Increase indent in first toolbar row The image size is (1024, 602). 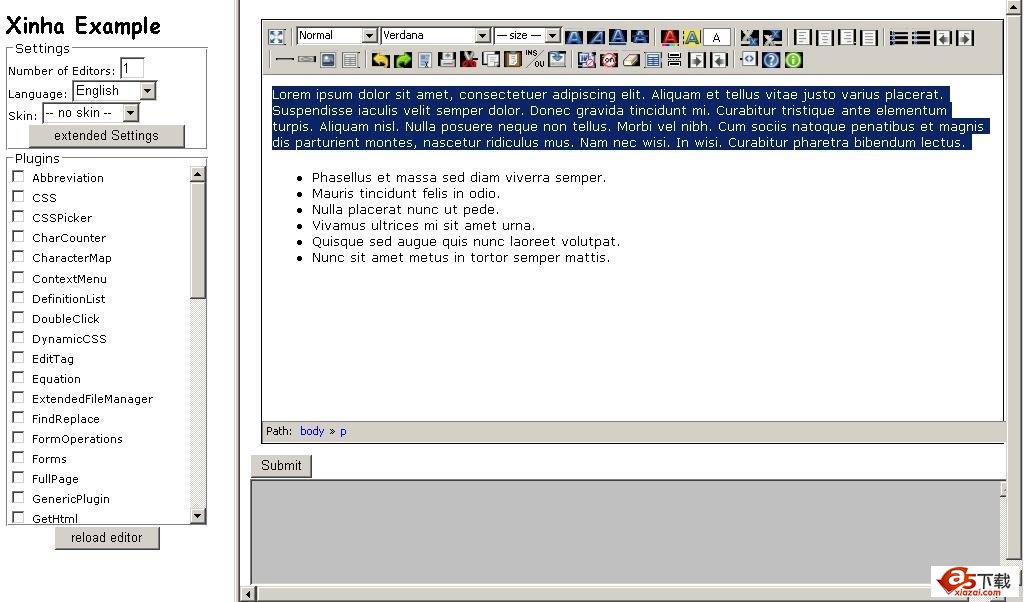(965, 38)
